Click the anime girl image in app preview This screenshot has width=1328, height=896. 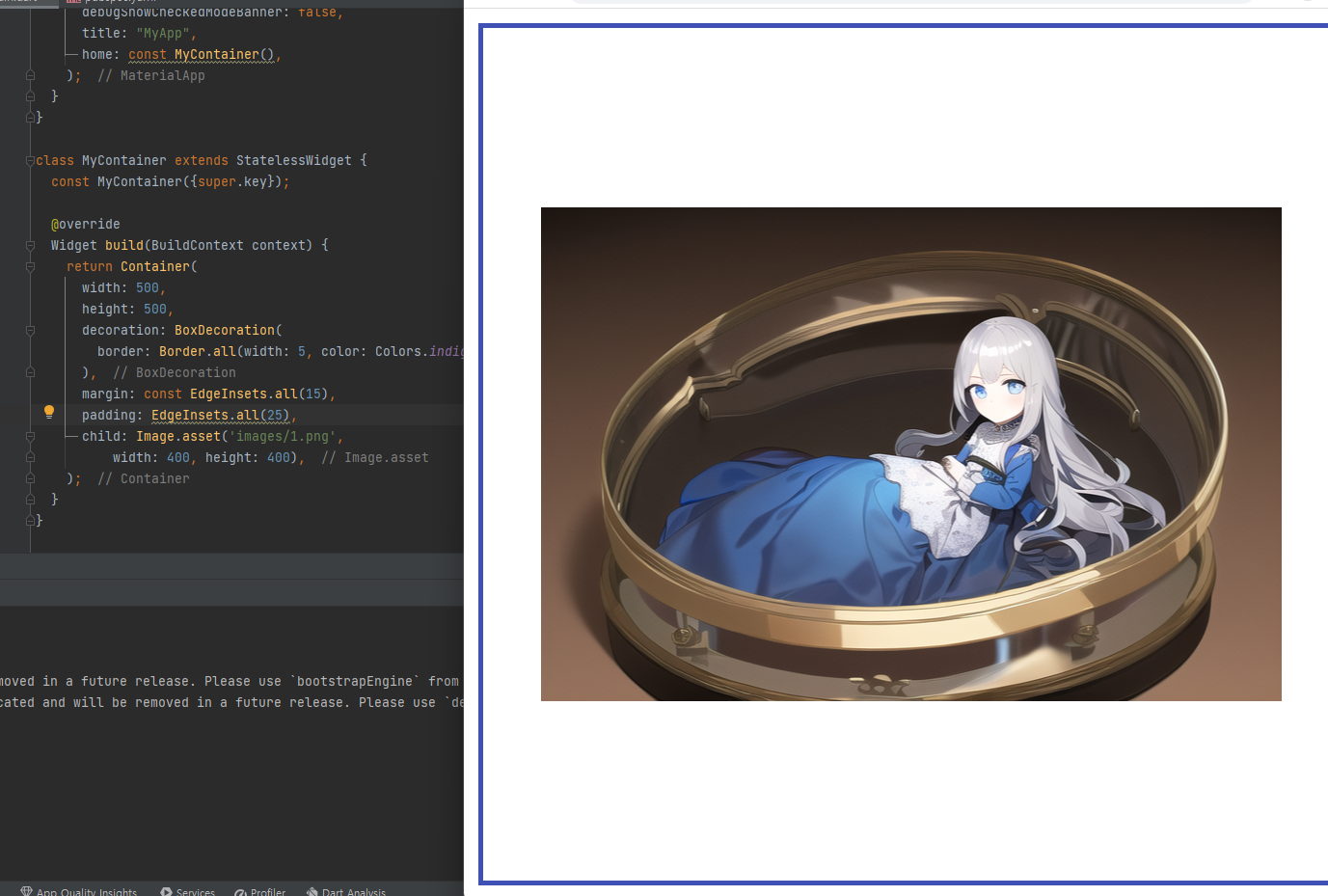[x=910, y=454]
